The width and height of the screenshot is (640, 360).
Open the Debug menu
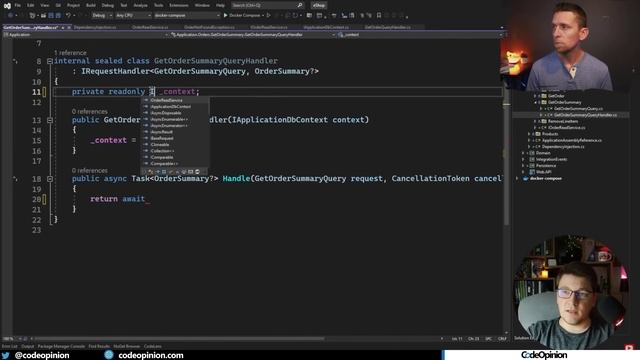[108, 5]
